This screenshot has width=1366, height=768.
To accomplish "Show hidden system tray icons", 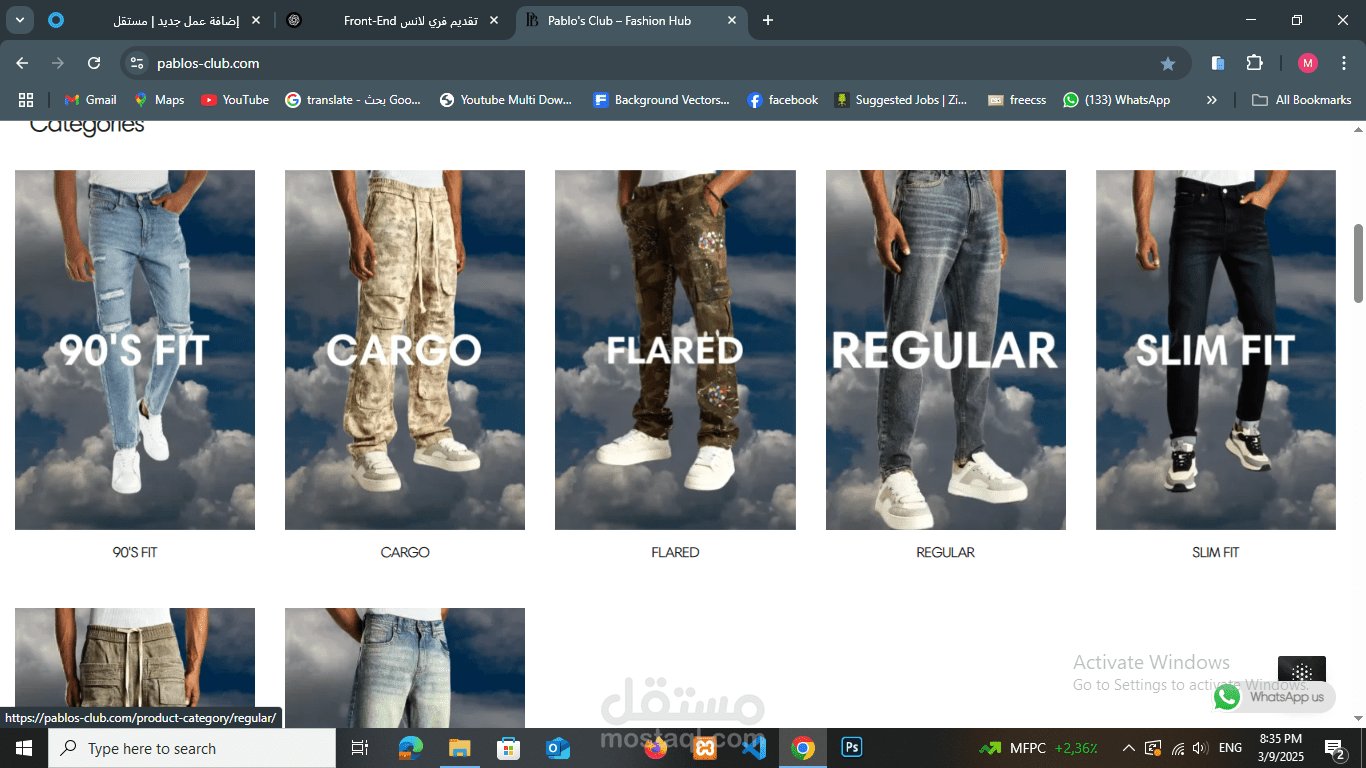I will point(1128,748).
